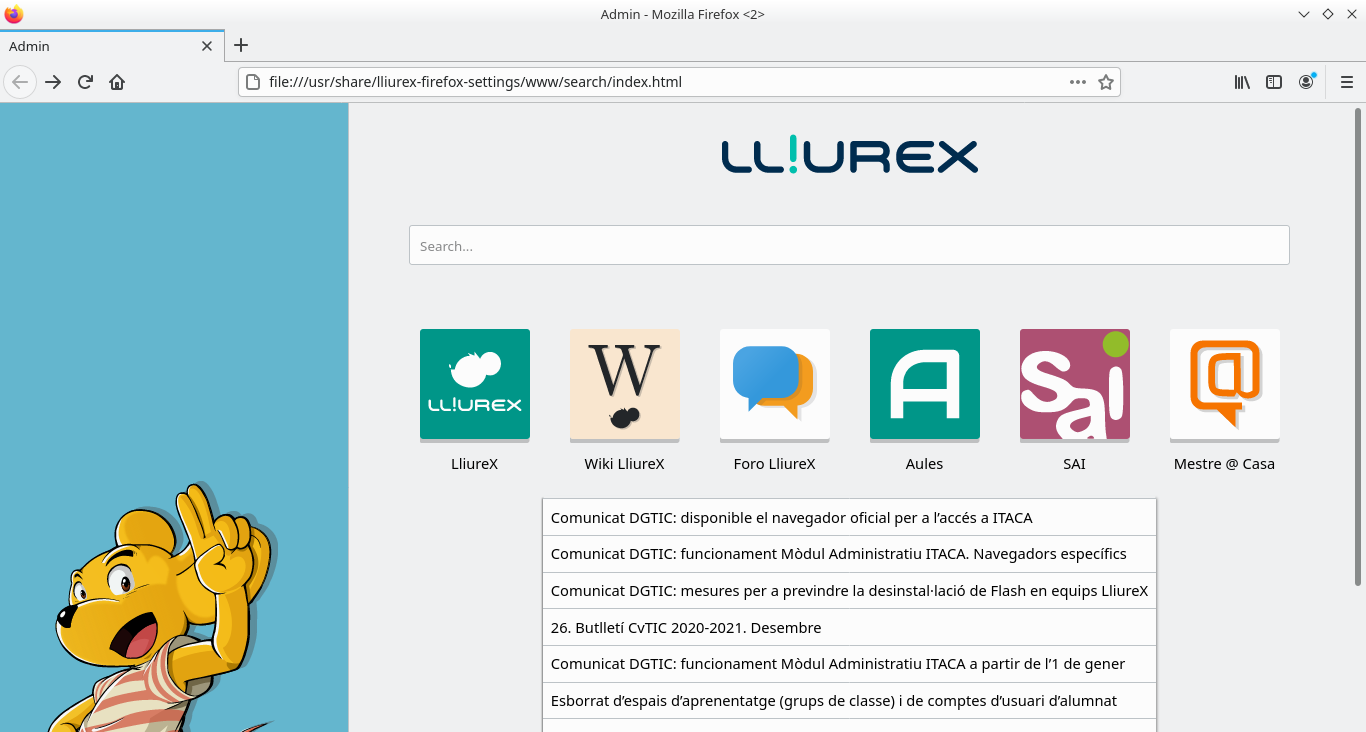
Task: Click the Aules label
Action: tap(925, 464)
